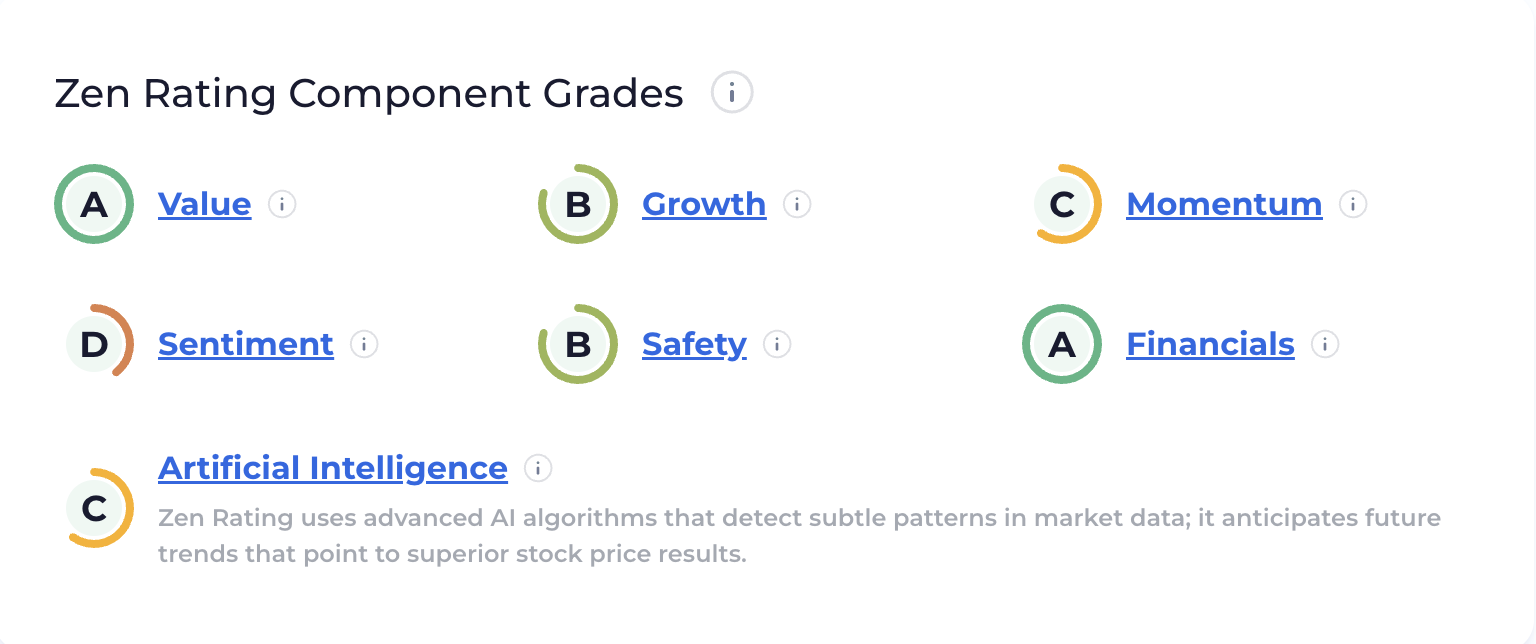
Task: Click the D grade badge for Sentiment
Action: (94, 344)
